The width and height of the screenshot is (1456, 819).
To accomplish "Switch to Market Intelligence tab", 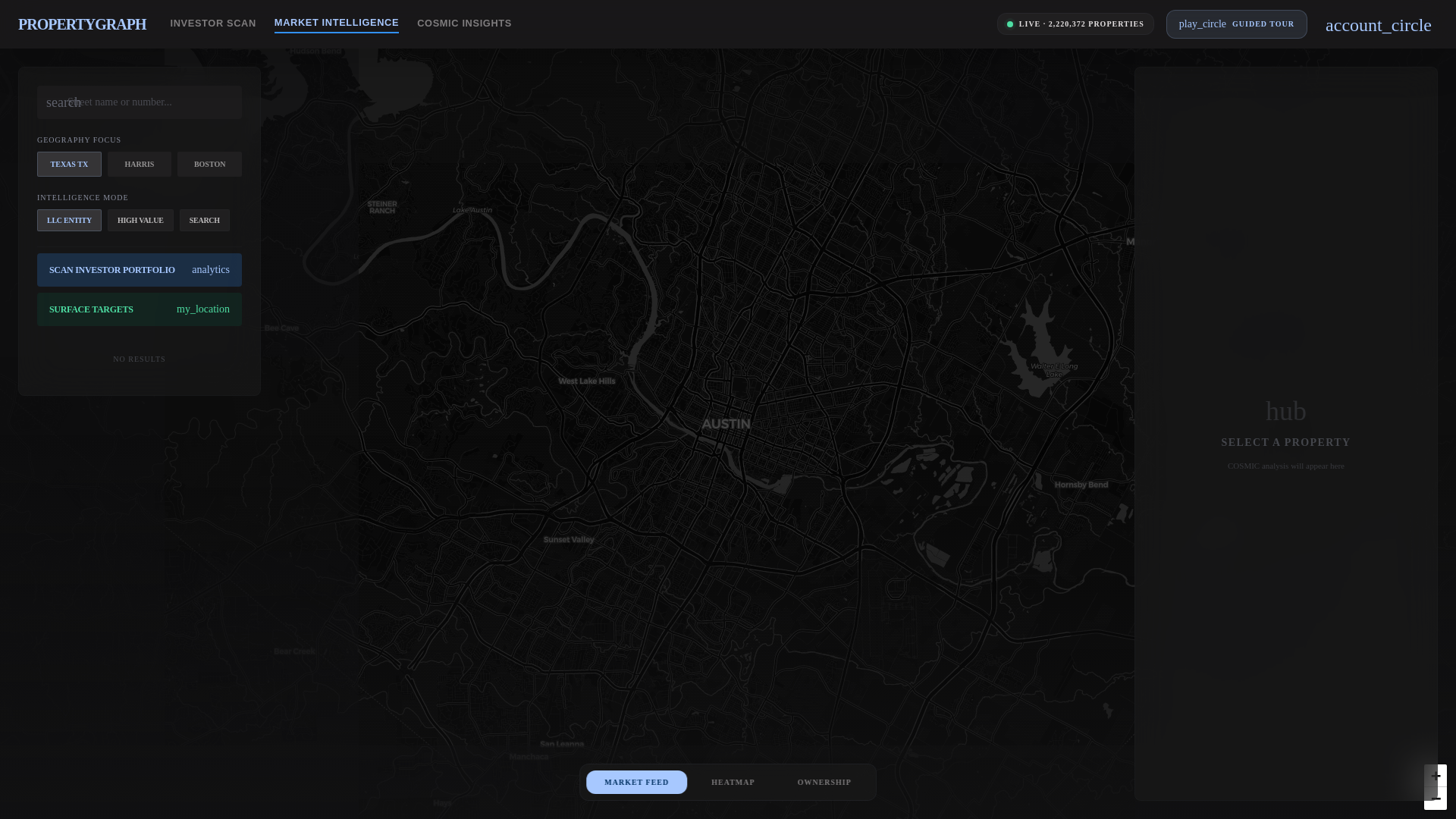I will (337, 23).
